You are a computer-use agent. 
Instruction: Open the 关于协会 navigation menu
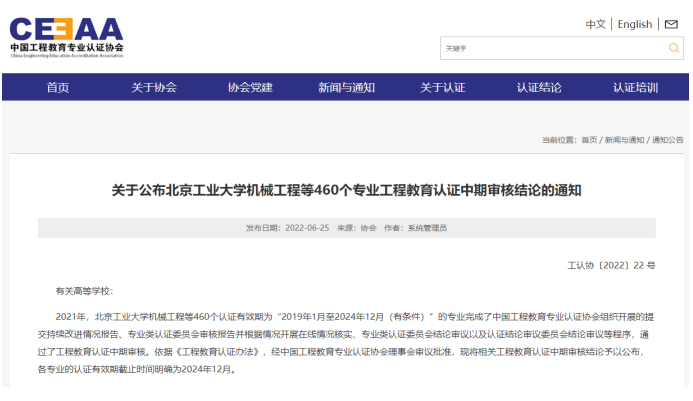(154, 87)
